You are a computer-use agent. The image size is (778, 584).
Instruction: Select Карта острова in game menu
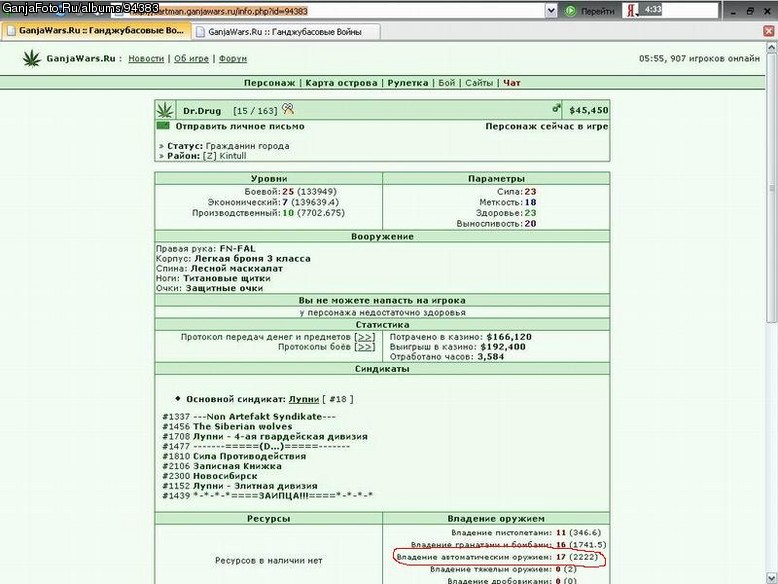coord(341,83)
